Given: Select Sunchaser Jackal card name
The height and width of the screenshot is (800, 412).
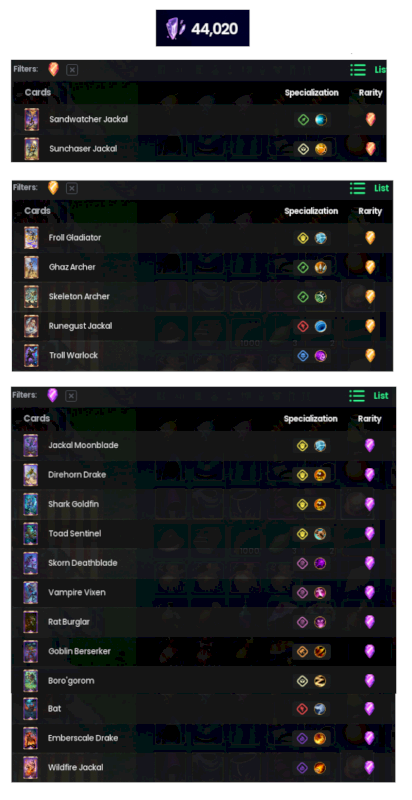Looking at the screenshot, I should pos(83,148).
